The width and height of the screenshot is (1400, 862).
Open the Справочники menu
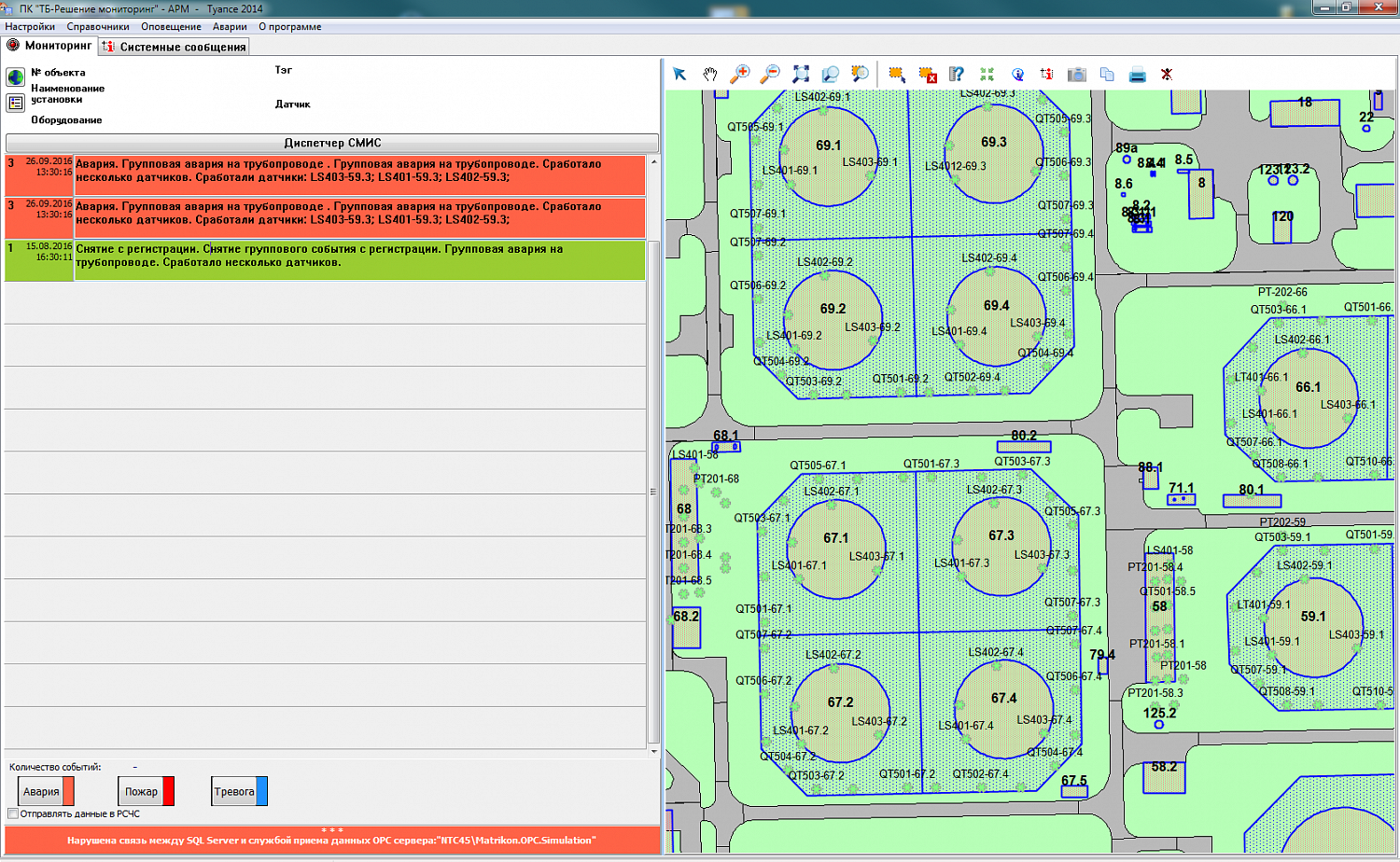point(98,26)
